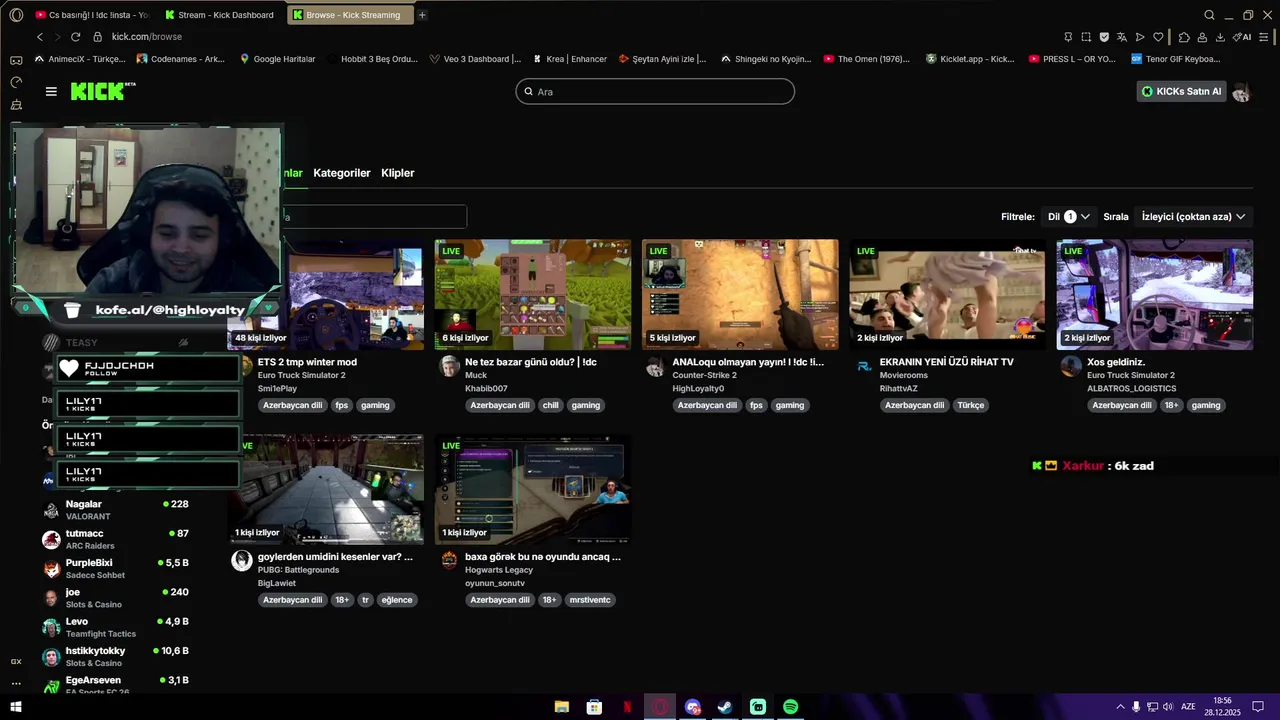Open the Opera tab search magnifier

click(1209, 15)
